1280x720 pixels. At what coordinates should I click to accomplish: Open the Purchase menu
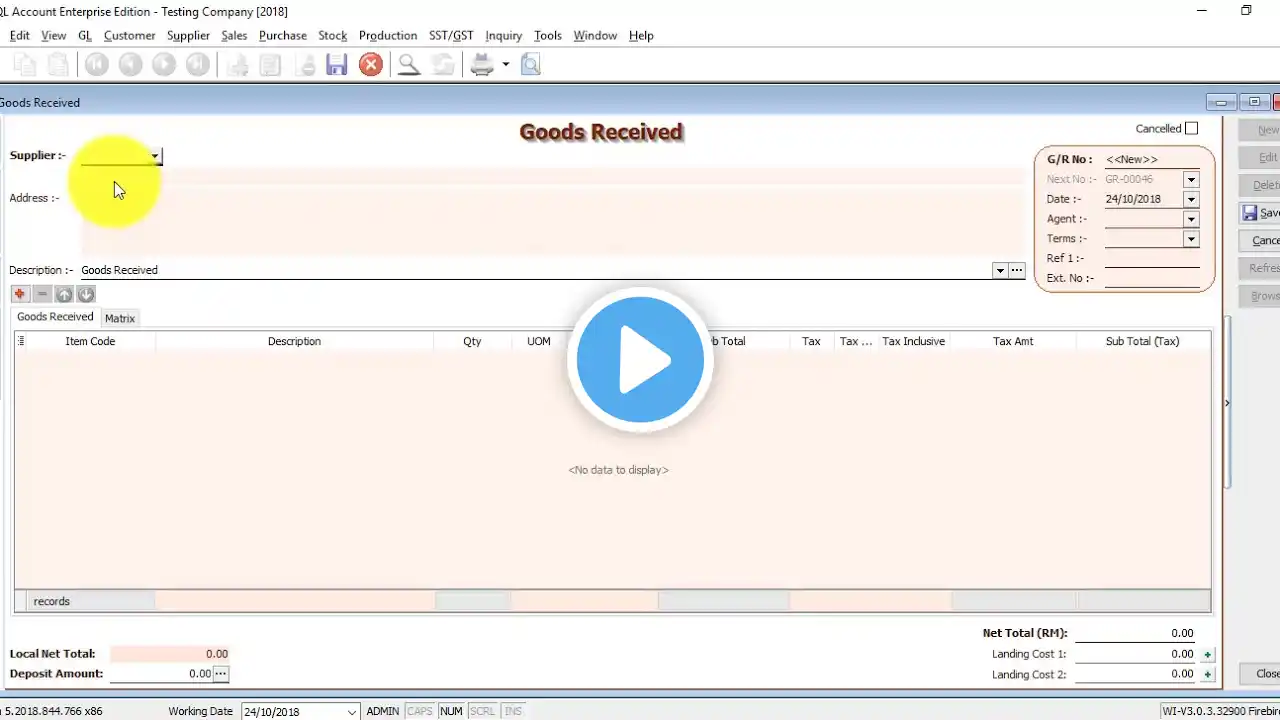(x=283, y=35)
